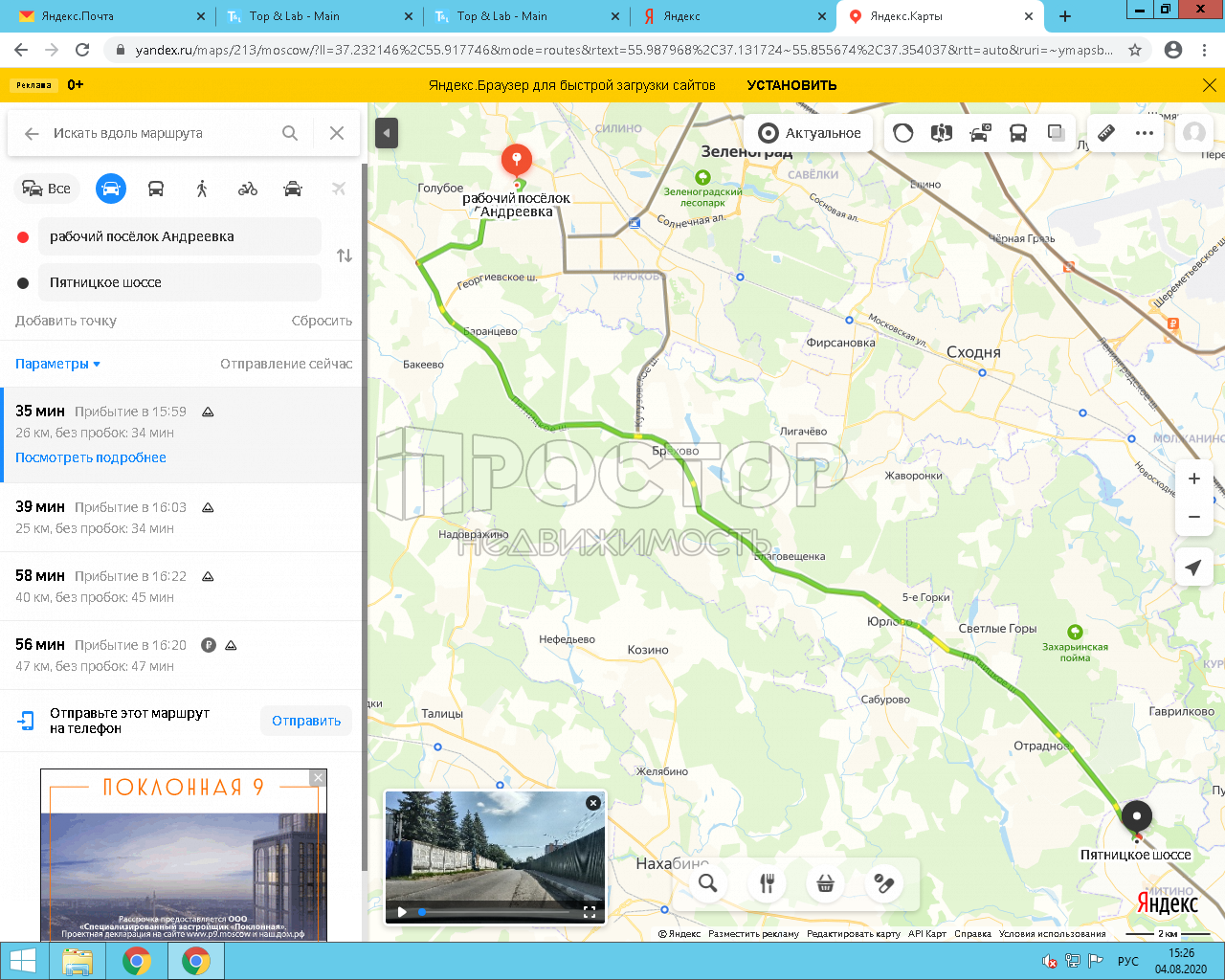Switch to public transport bus route mode
This screenshot has height=980, width=1225.
point(156,189)
